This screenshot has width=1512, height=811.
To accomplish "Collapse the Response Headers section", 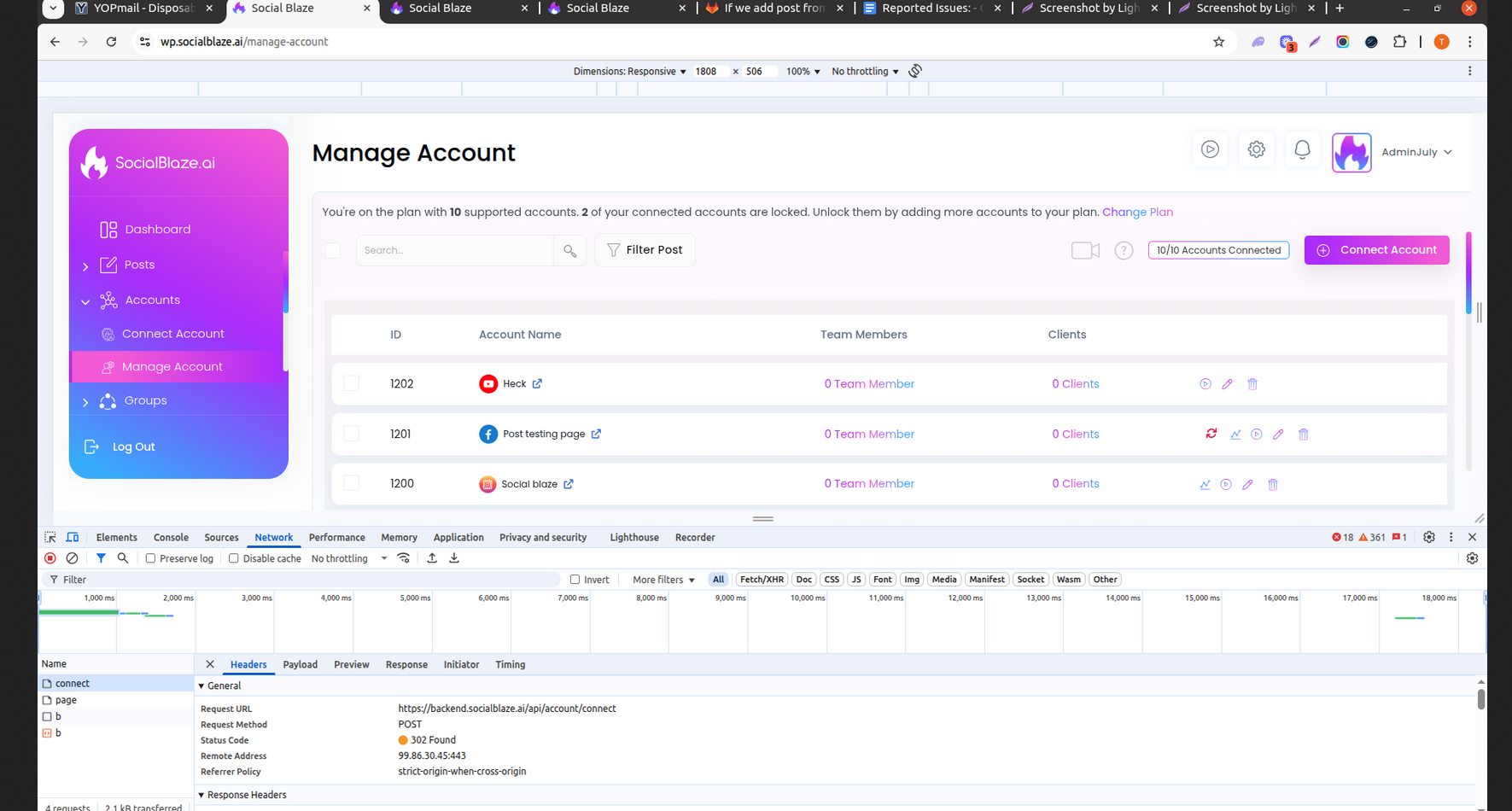I will click(x=201, y=795).
